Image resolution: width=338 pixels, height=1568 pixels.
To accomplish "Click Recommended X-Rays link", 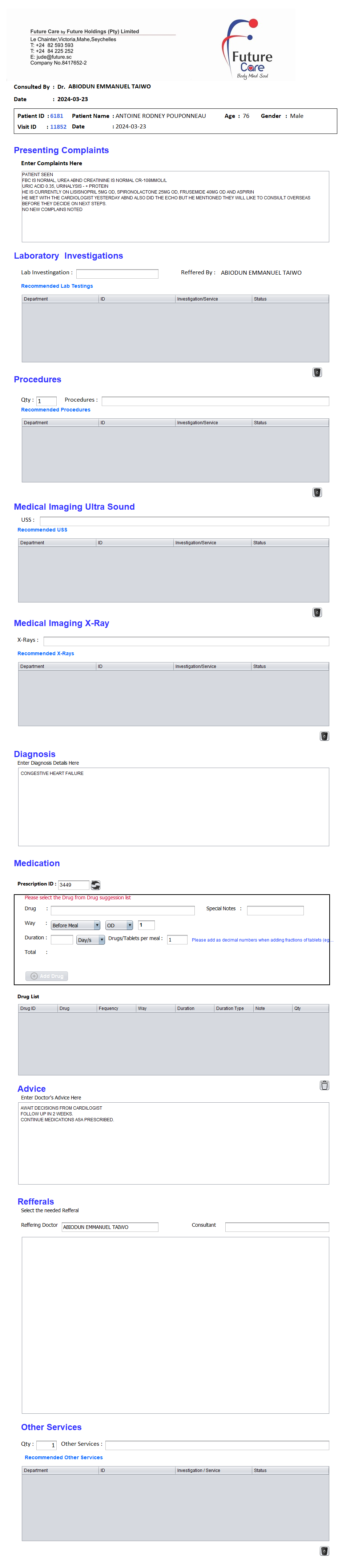I will pyautogui.click(x=45, y=653).
